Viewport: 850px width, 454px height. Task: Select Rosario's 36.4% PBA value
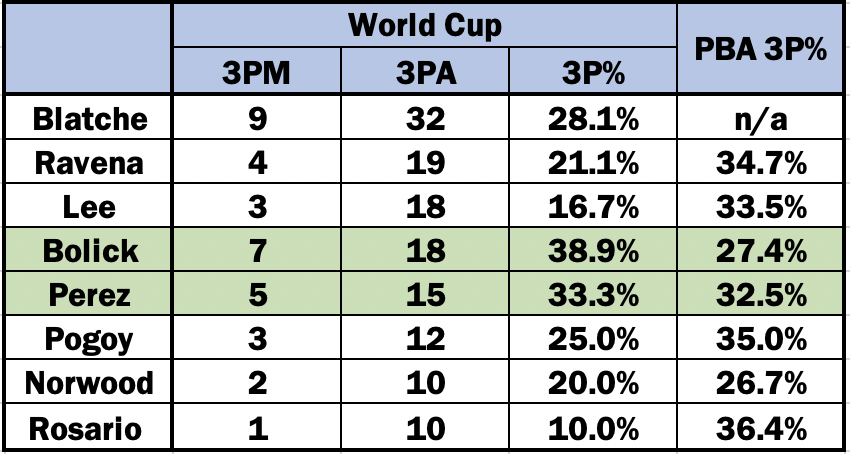(x=760, y=427)
